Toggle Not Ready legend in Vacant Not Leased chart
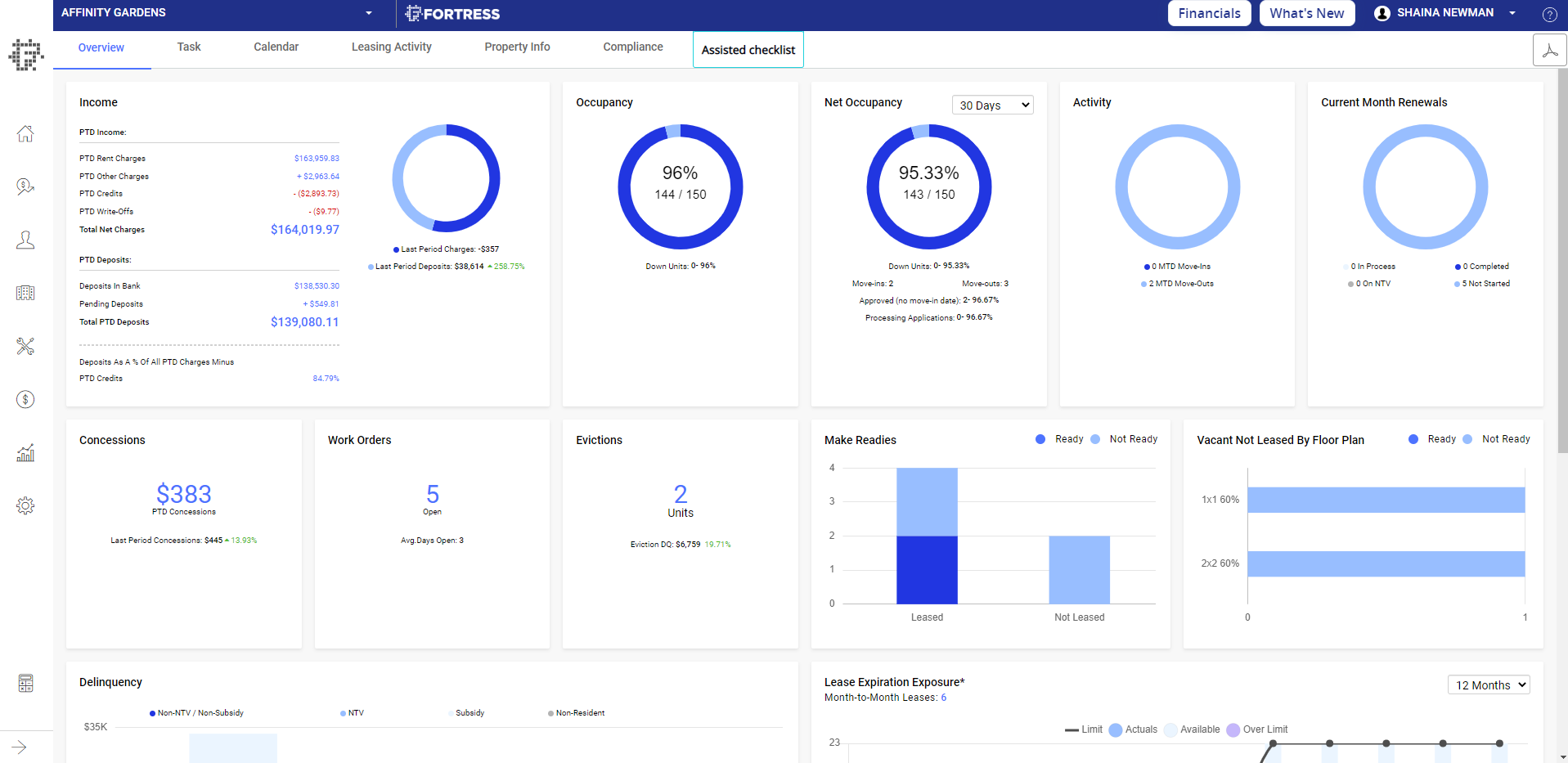Viewport: 1568px width, 763px height. (x=1497, y=439)
